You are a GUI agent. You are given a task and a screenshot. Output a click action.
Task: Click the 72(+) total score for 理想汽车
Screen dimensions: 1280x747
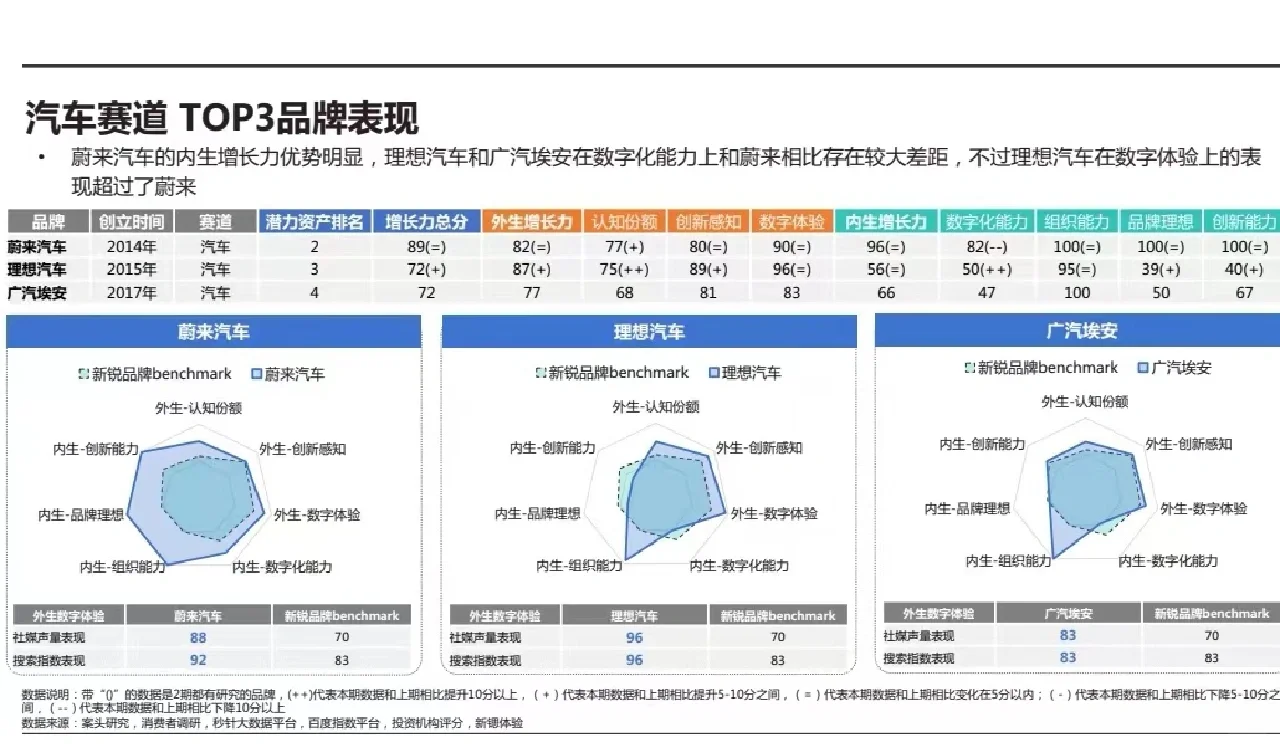pyautogui.click(x=427, y=270)
